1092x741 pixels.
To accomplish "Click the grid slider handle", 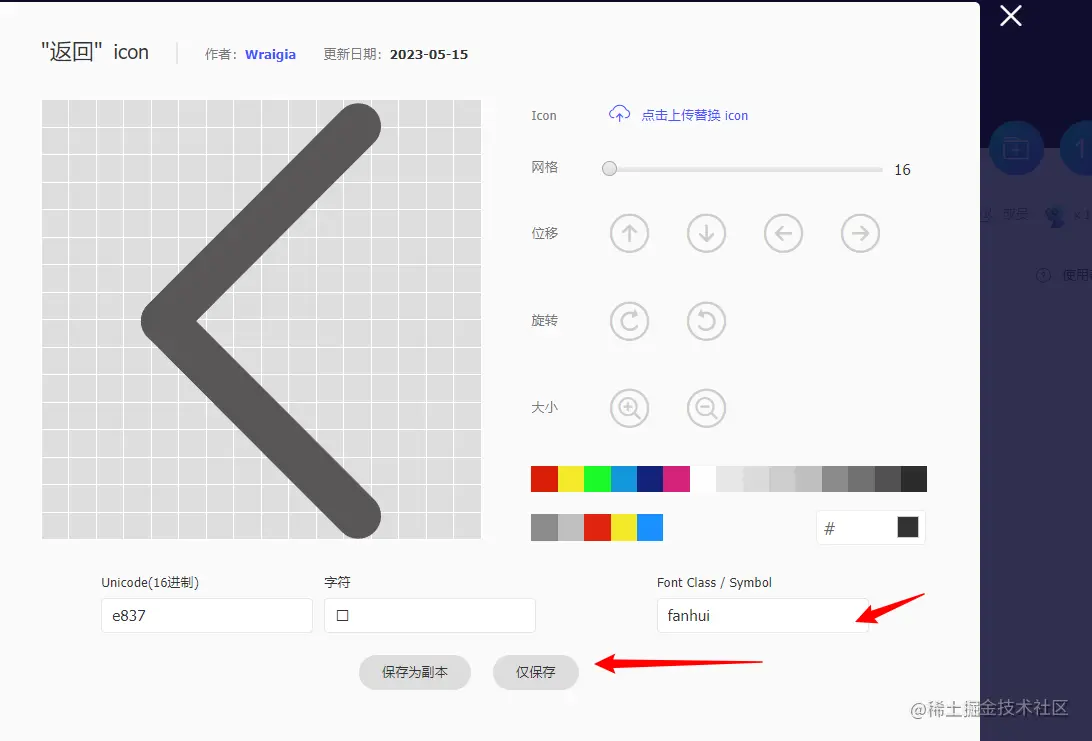I will click(609, 169).
